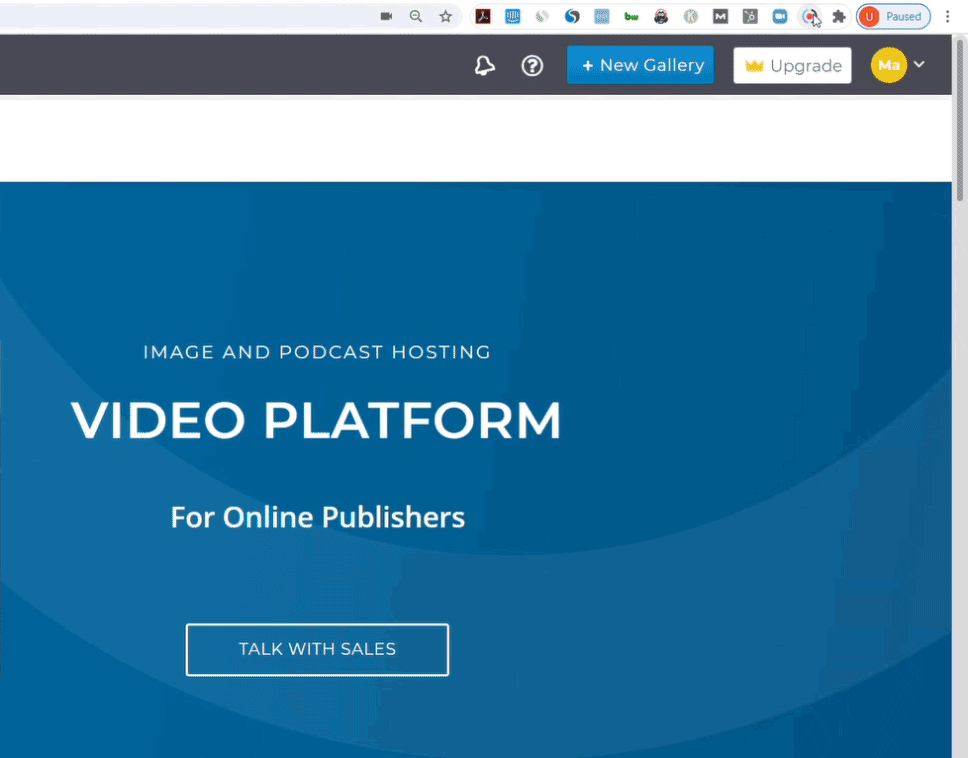968x758 pixels.
Task: Click the Upgrade button
Action: click(792, 66)
